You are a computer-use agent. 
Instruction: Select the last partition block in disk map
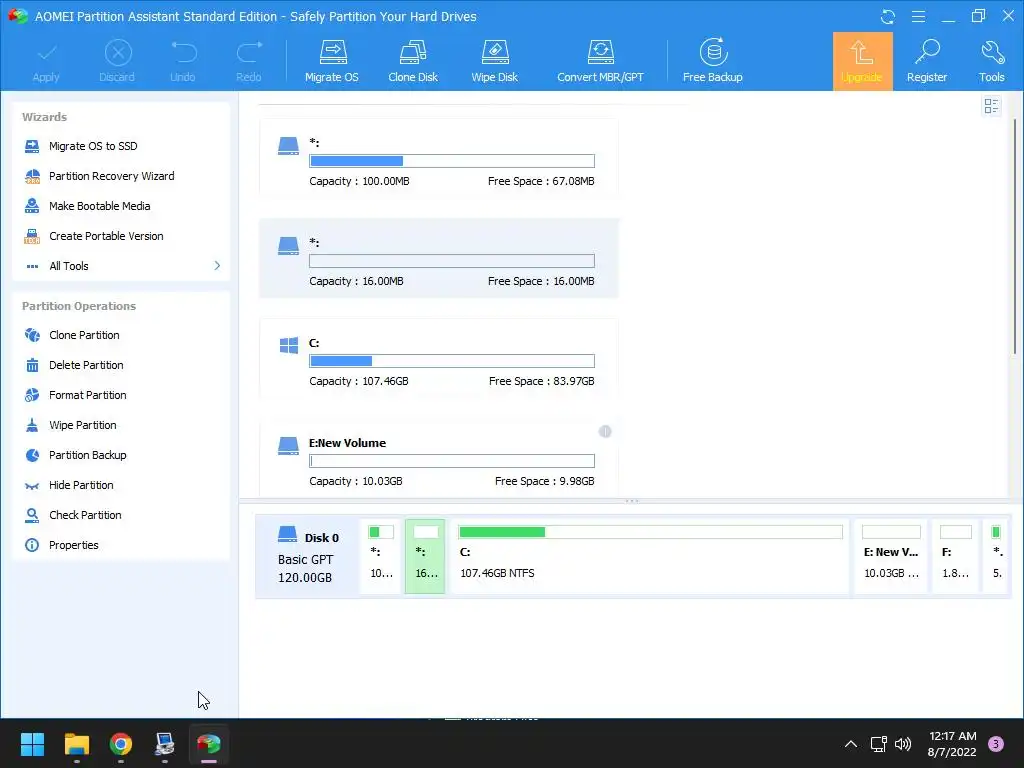point(996,556)
